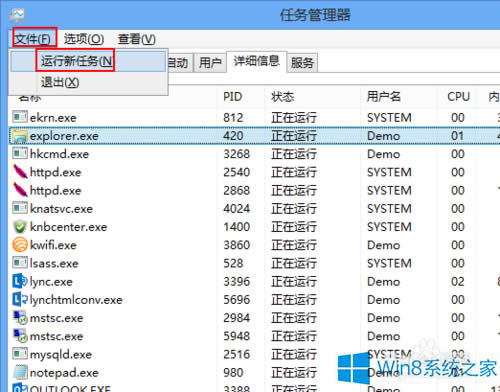Click PID value 812
This screenshot has width=500, height=392.
tap(233, 118)
